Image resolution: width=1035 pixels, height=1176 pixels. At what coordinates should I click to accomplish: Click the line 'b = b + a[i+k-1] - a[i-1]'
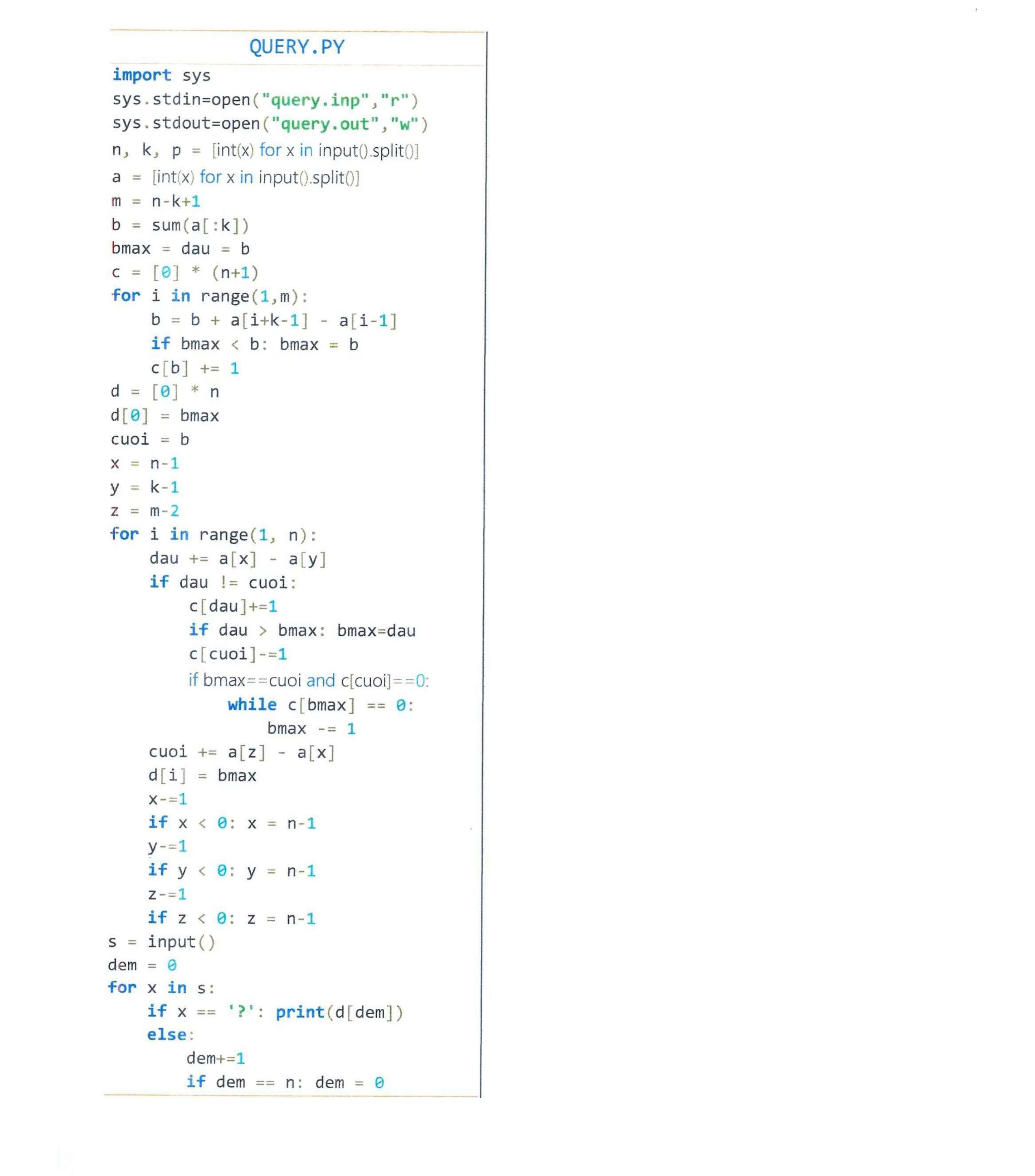pos(274,320)
